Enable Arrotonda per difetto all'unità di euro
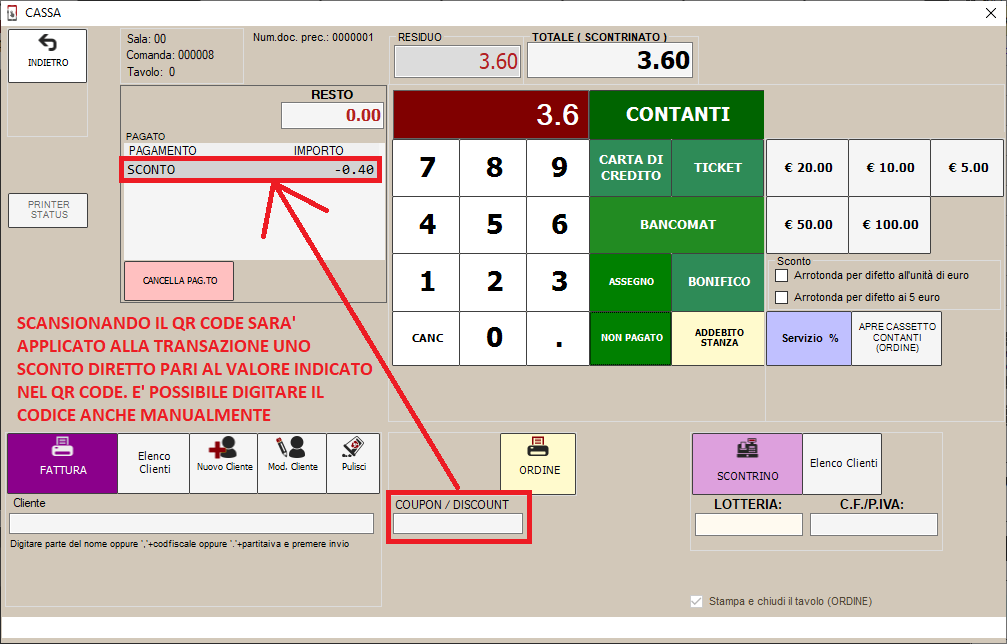Screen dimensions: 1007x644 pyautogui.click(x=783, y=275)
